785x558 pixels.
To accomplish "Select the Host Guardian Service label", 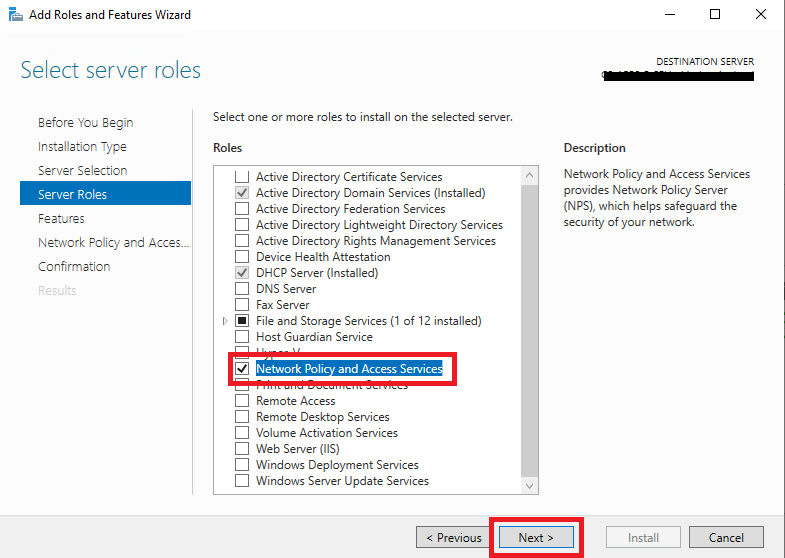I will pos(314,337).
